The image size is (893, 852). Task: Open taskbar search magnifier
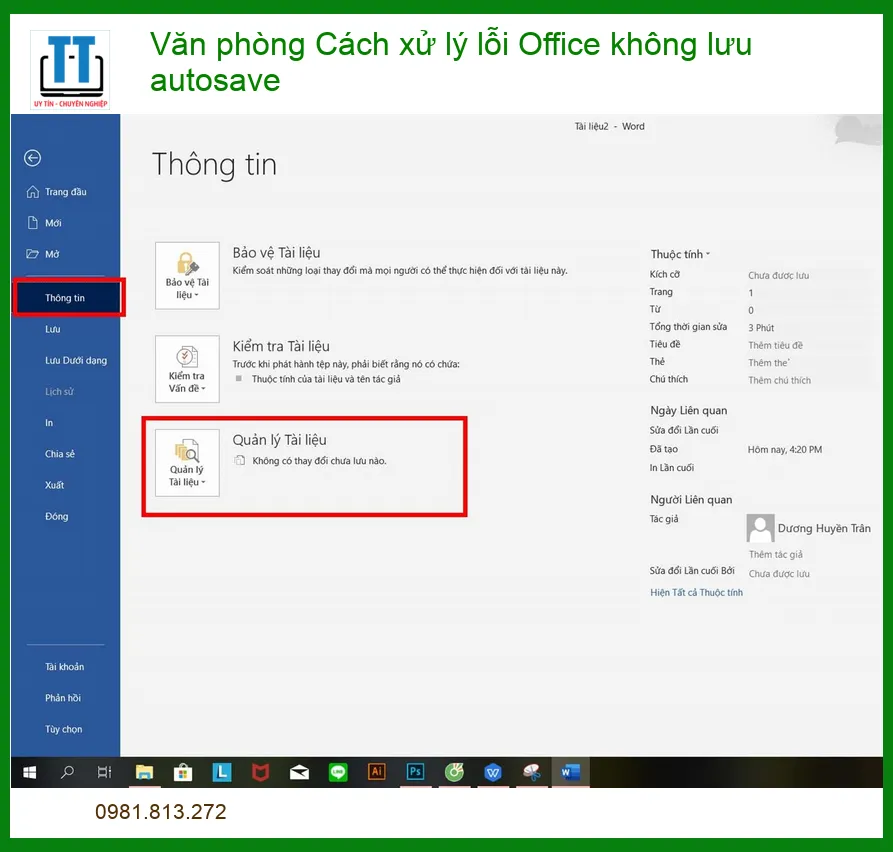[67, 772]
